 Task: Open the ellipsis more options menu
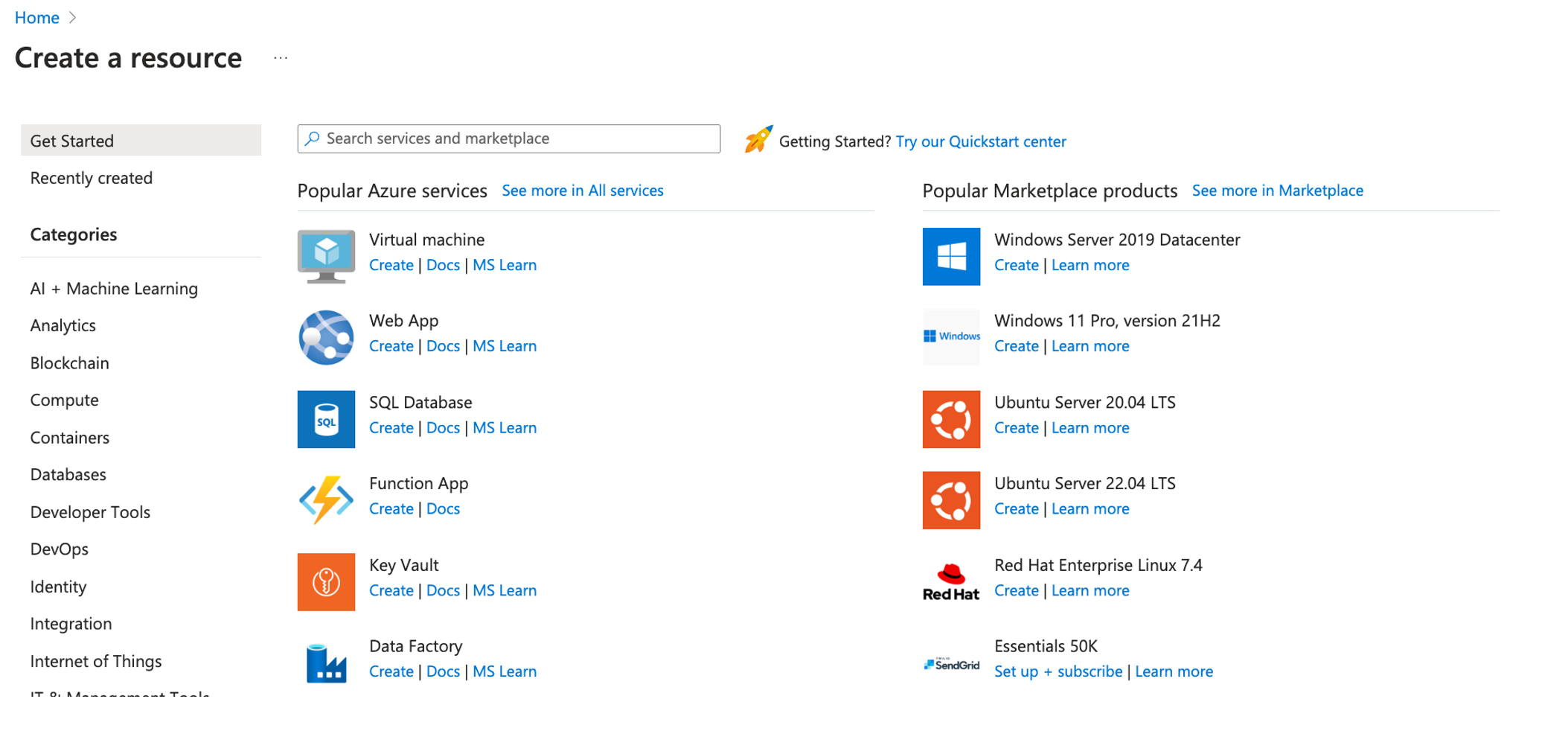click(281, 57)
